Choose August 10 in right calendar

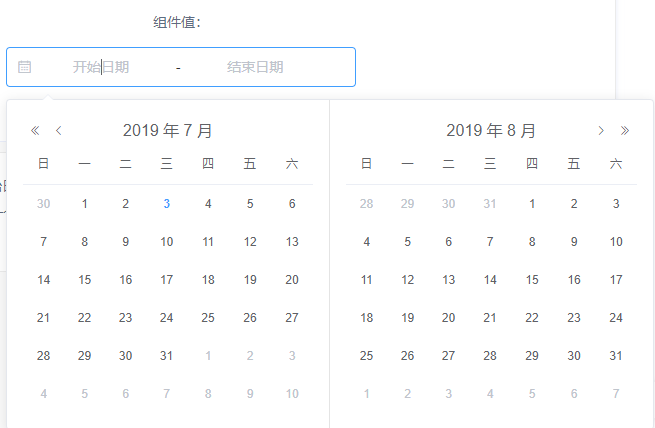click(x=616, y=242)
